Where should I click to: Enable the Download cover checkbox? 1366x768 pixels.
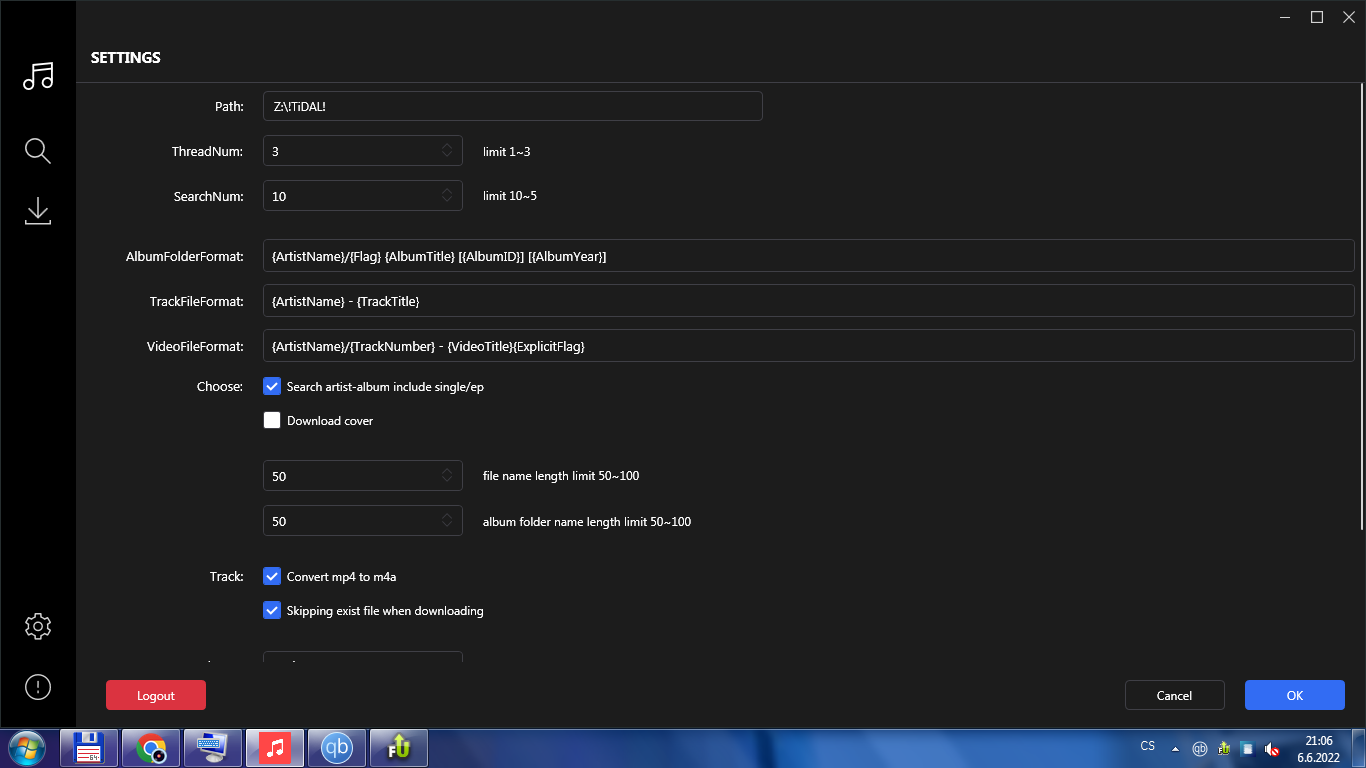click(x=271, y=420)
